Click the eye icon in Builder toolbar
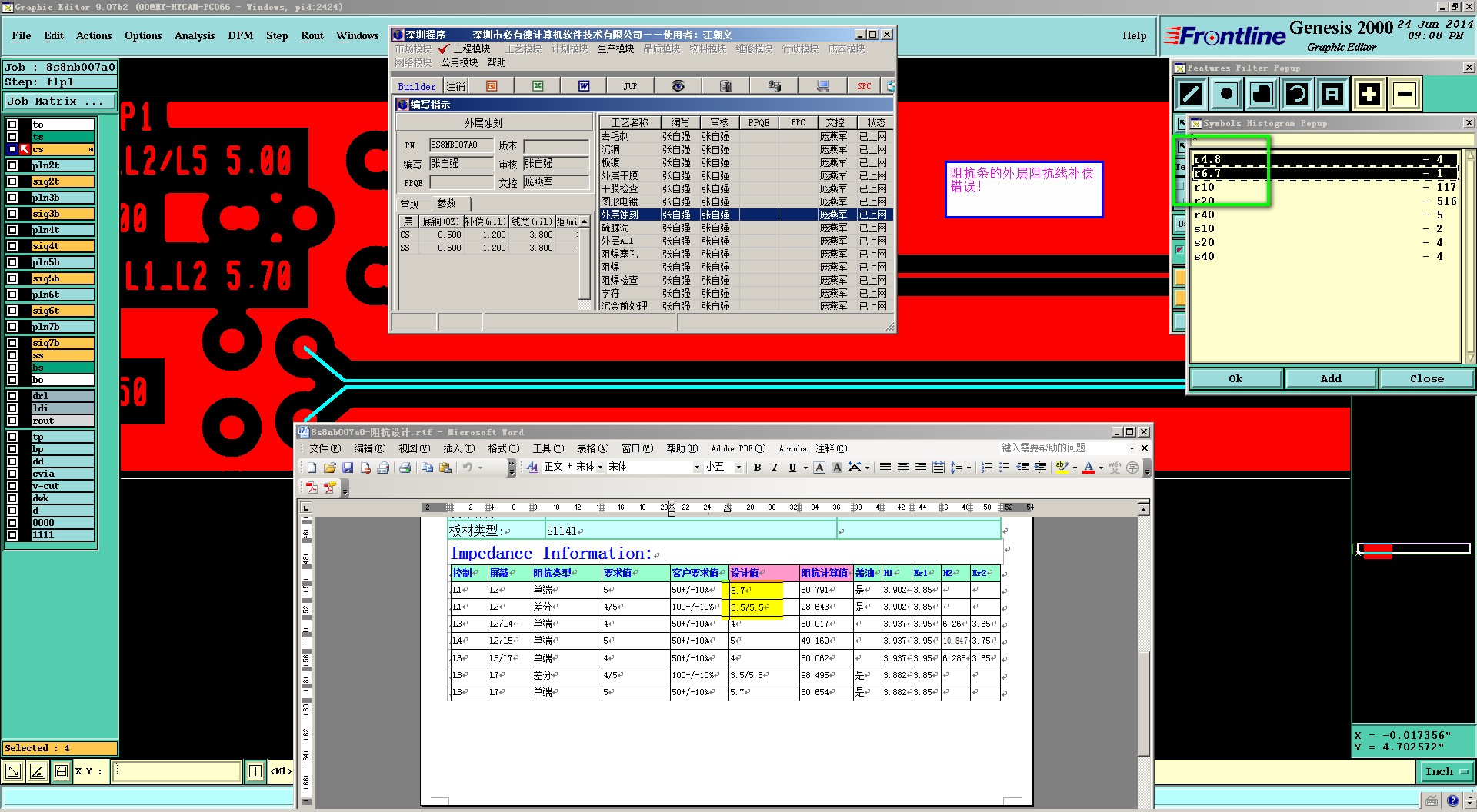1477x812 pixels. click(x=678, y=86)
